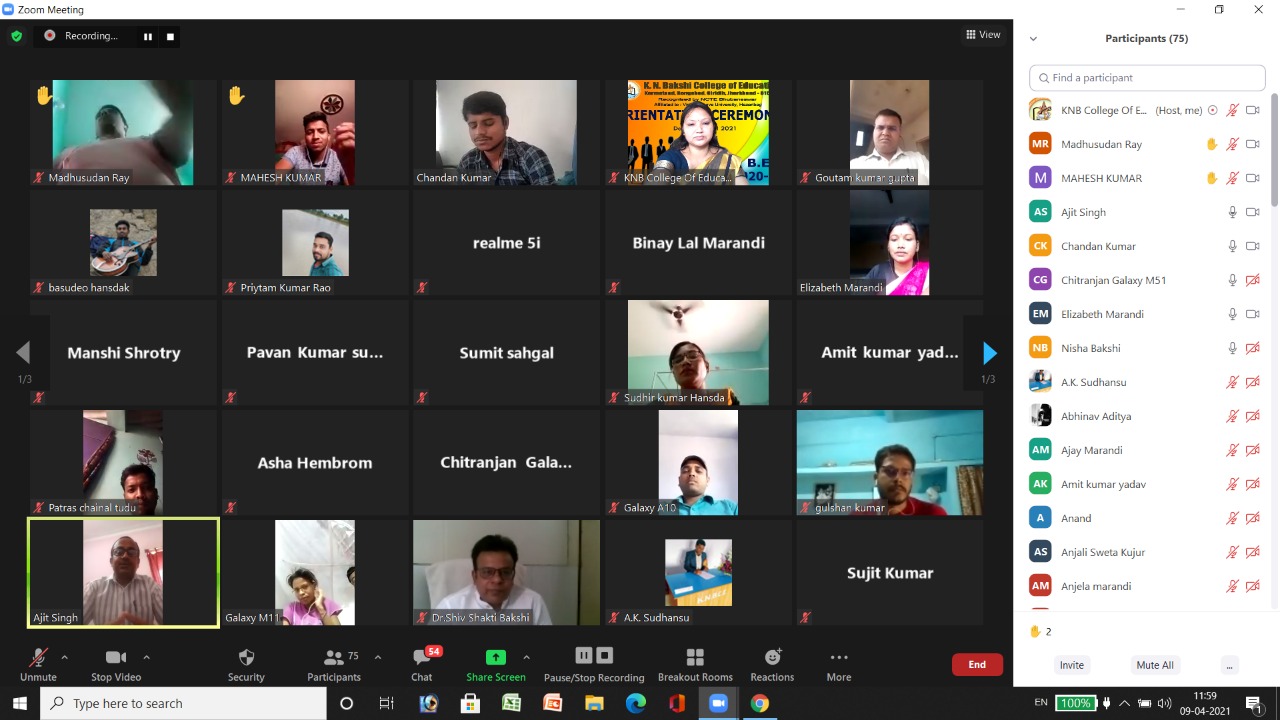
Task: Expand video options arrow beside Stop Video
Action: pos(146,657)
